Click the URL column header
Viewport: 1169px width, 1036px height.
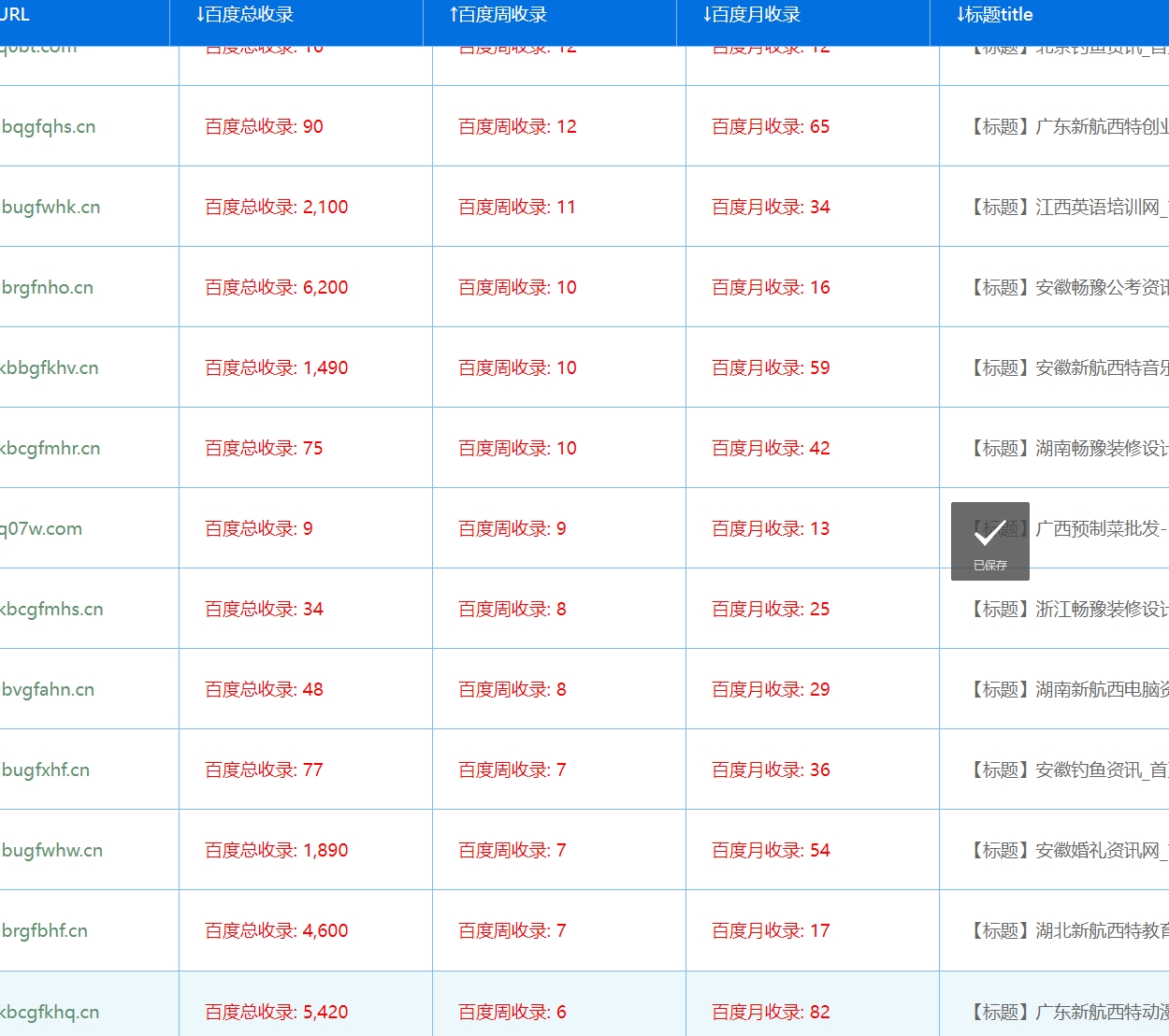(15, 15)
